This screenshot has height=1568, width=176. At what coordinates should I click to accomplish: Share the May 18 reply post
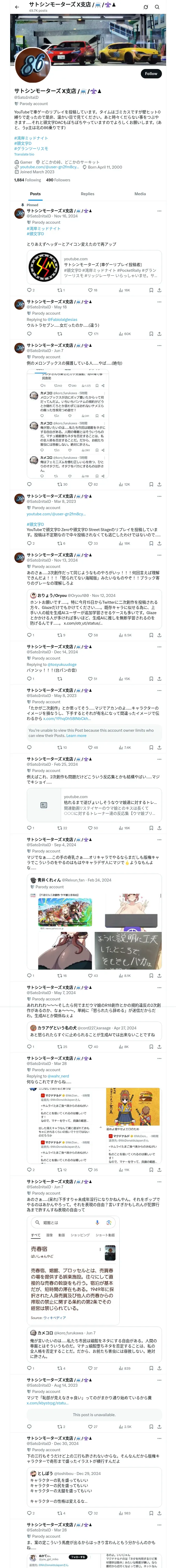click(x=159, y=333)
